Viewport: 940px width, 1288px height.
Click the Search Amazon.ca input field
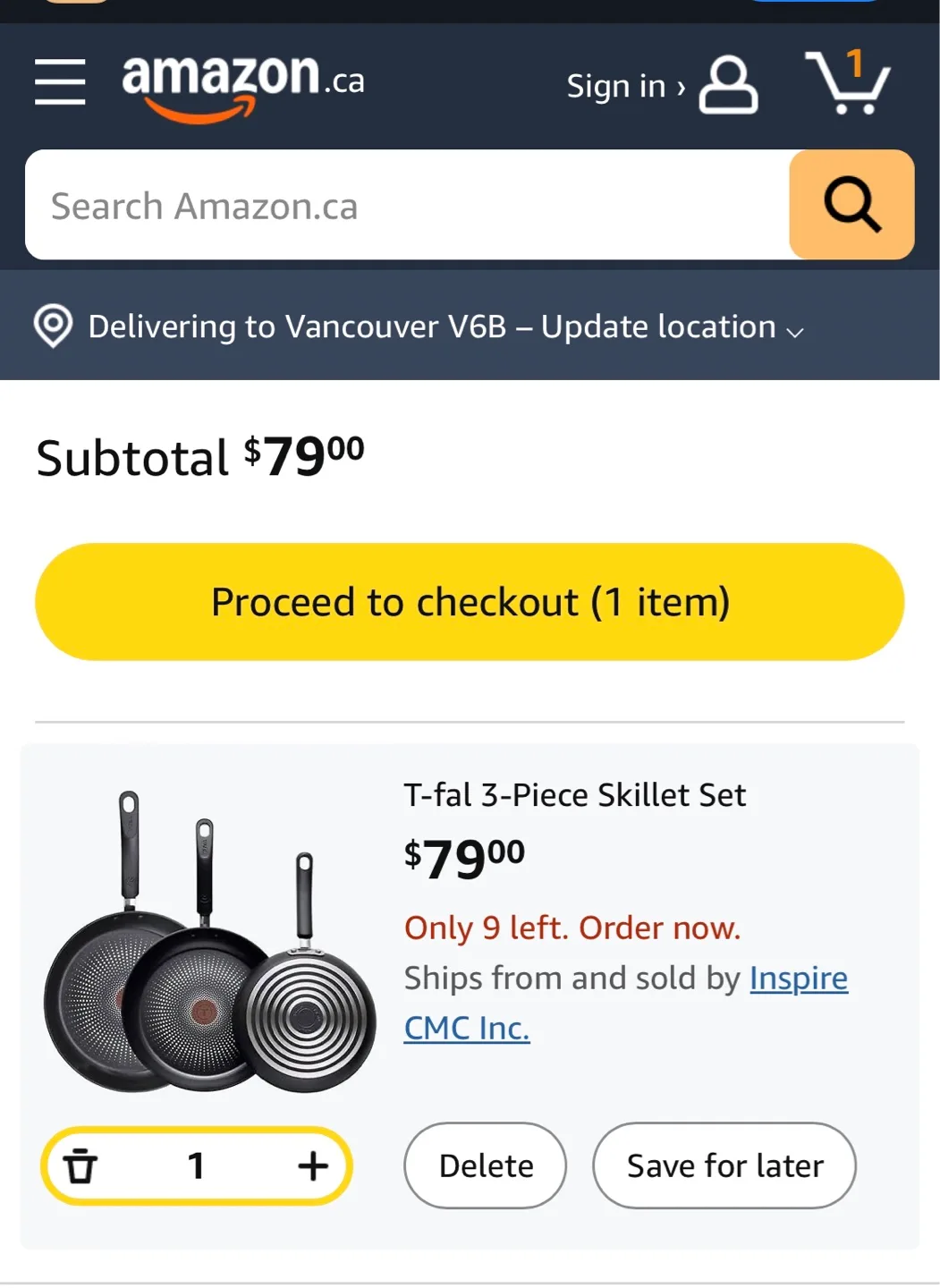(x=407, y=205)
